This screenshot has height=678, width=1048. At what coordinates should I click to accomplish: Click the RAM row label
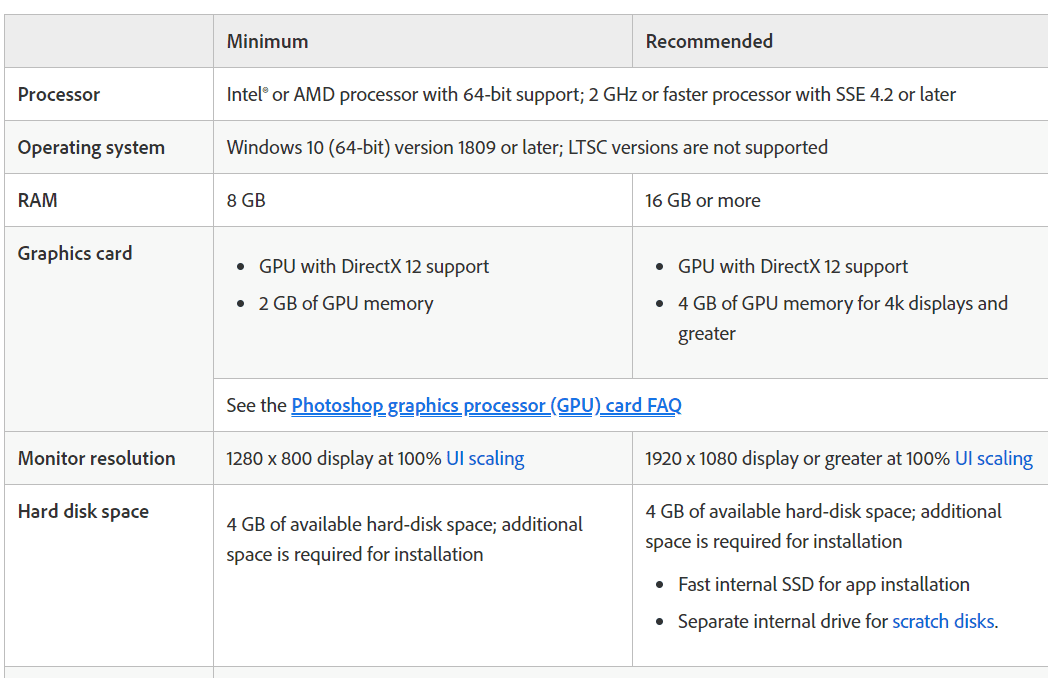coord(37,200)
